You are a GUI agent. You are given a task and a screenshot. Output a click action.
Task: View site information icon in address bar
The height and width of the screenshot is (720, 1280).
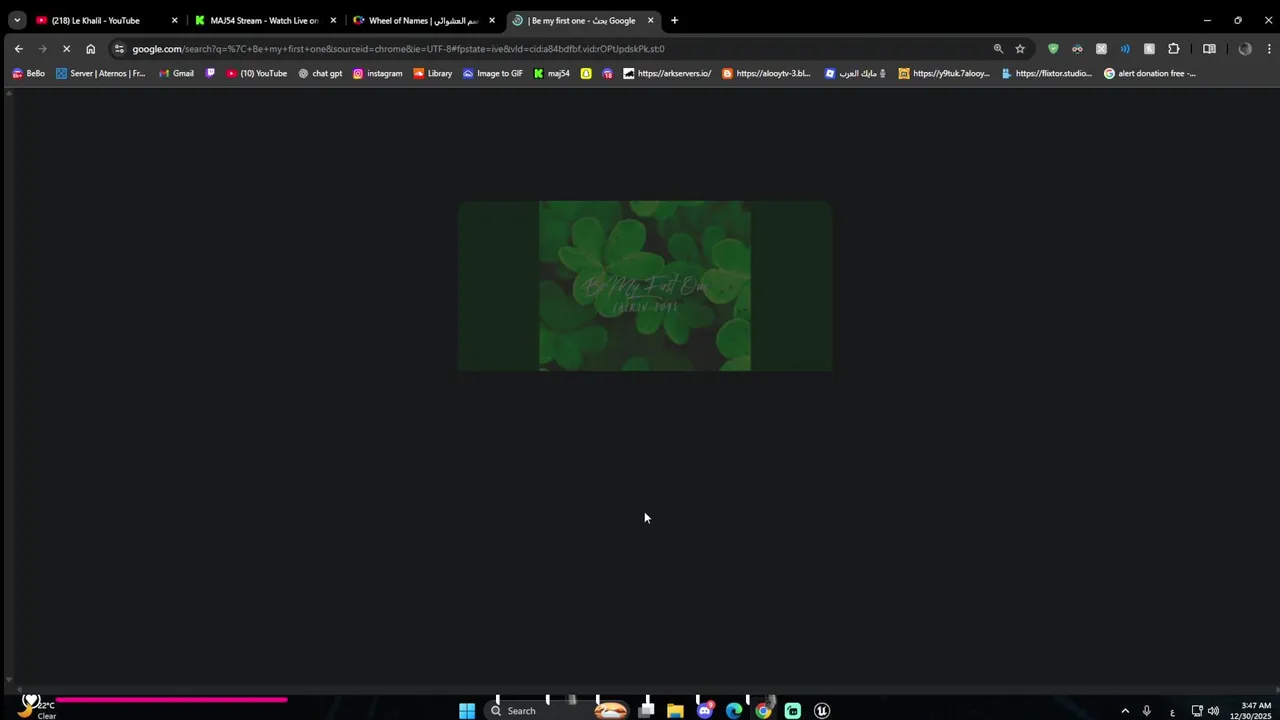120,48
